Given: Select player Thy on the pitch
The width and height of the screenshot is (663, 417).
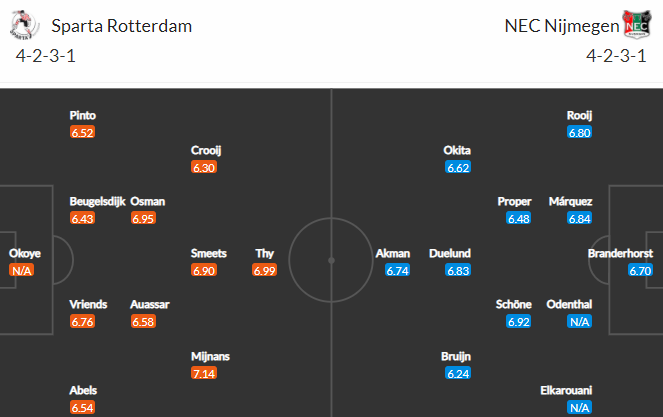Looking at the screenshot, I should tap(265, 253).
